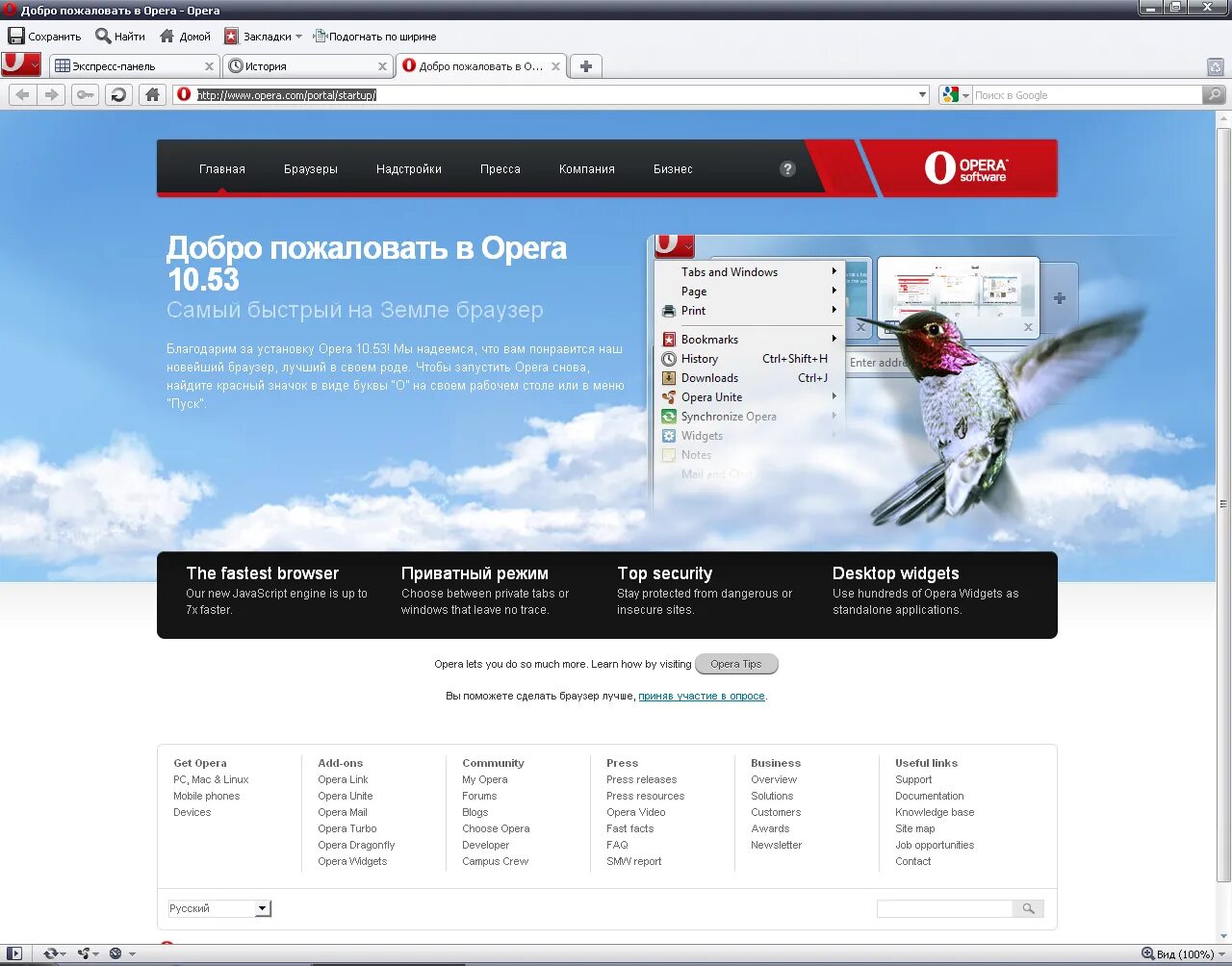Image resolution: width=1232 pixels, height=966 pixels.
Task: Open the Opera Dragonfly footer link
Action: click(x=356, y=845)
